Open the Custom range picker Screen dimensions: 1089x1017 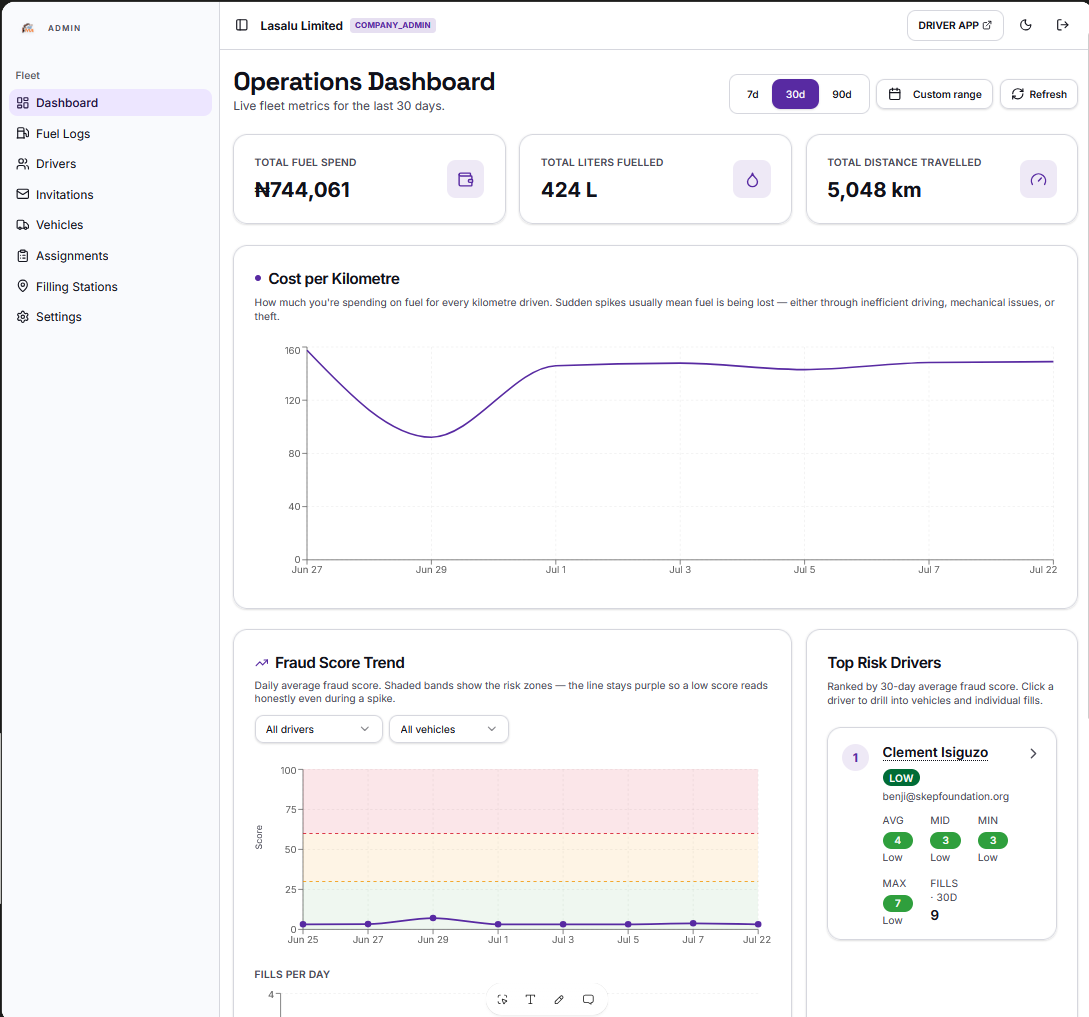pos(935,94)
